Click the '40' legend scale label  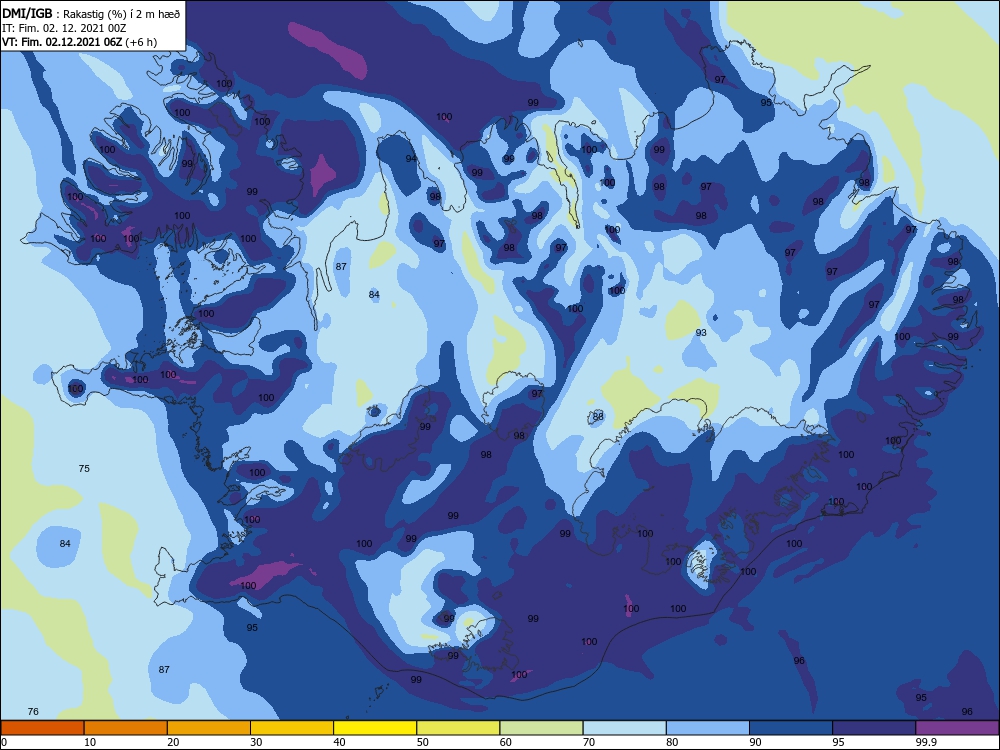click(339, 742)
